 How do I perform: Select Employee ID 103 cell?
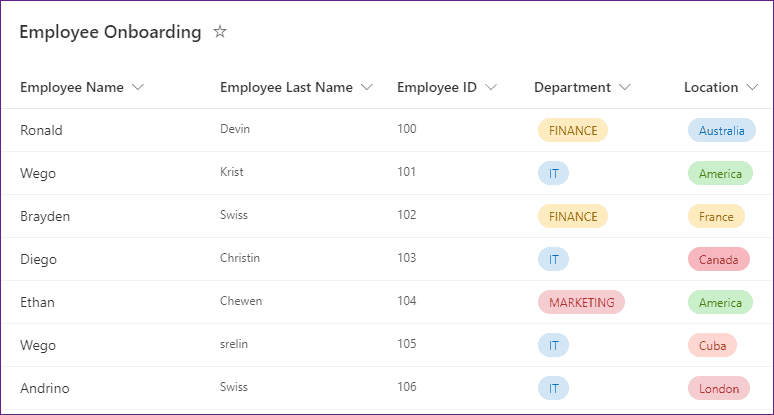[407, 258]
